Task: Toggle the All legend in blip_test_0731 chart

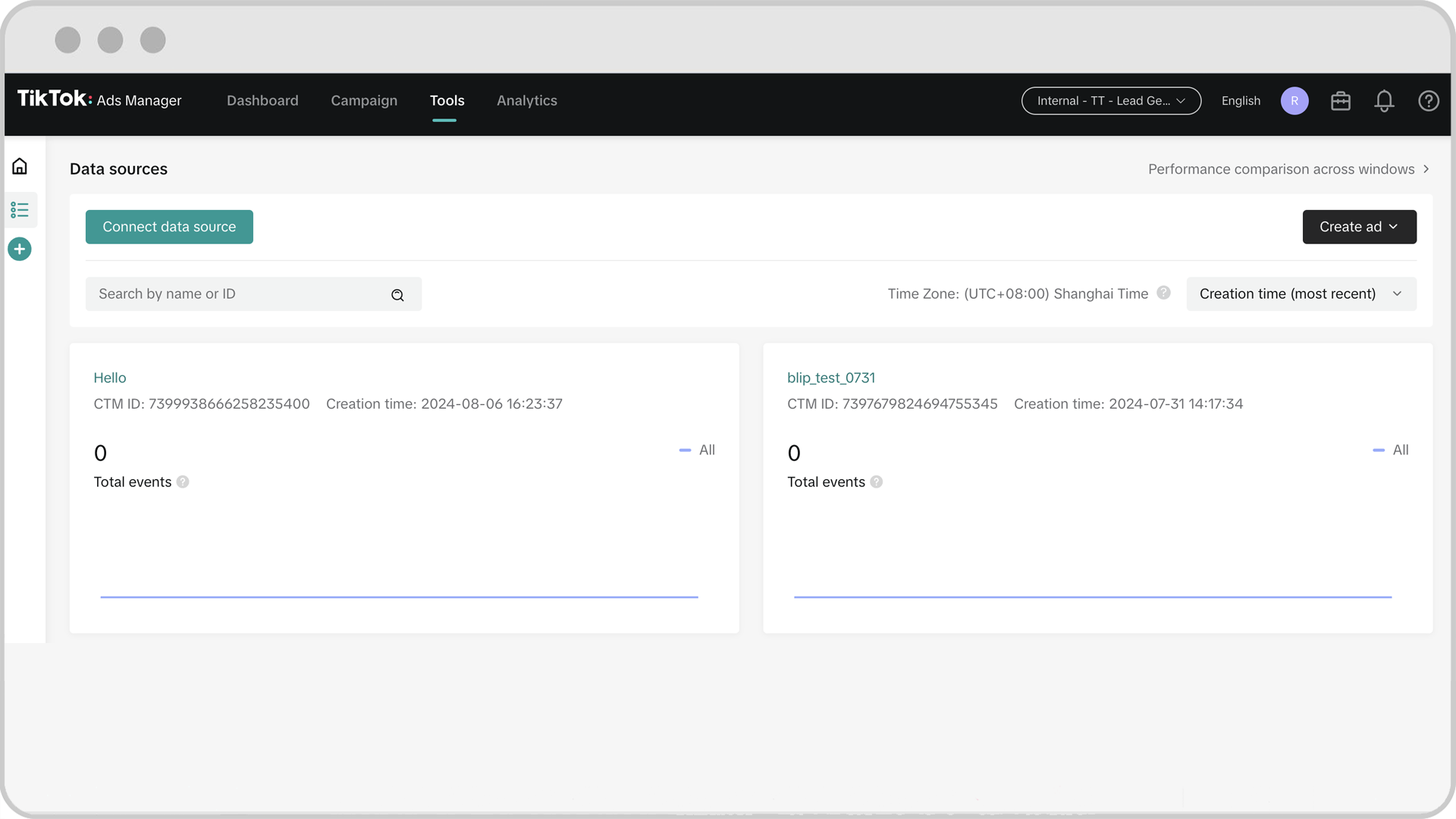Action: tap(1391, 450)
